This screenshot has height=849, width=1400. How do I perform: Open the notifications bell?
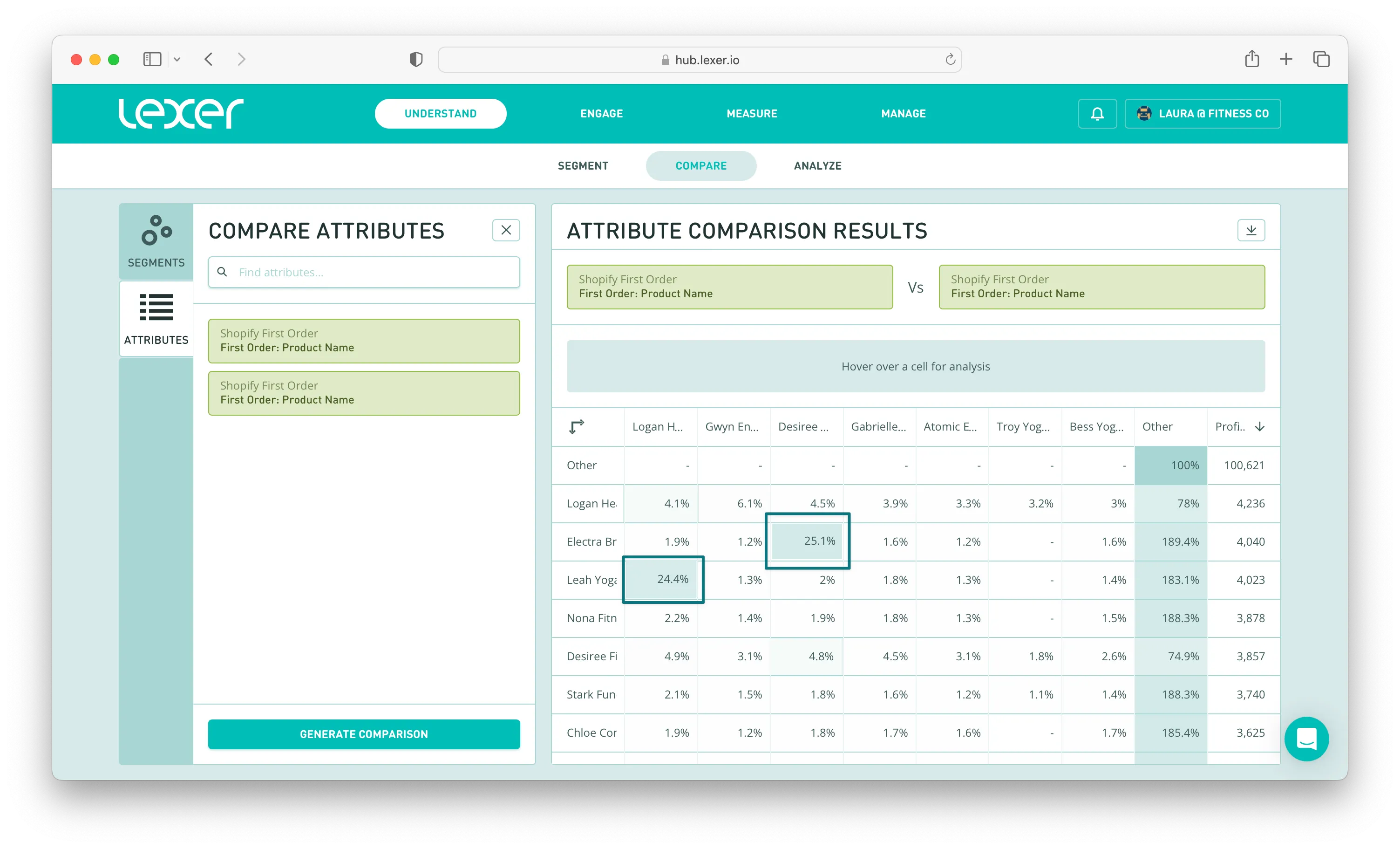click(1097, 114)
